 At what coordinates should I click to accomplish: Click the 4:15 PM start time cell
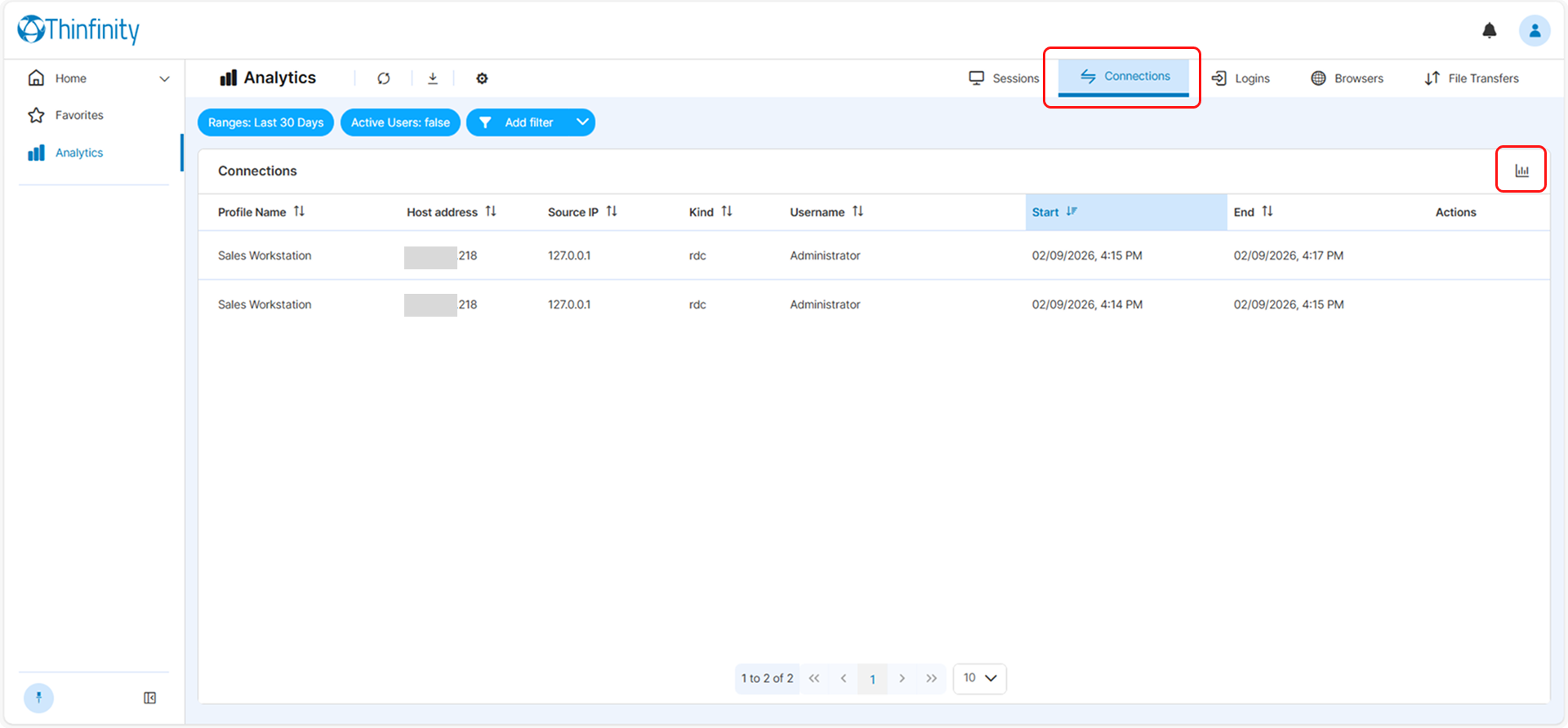coord(1087,255)
